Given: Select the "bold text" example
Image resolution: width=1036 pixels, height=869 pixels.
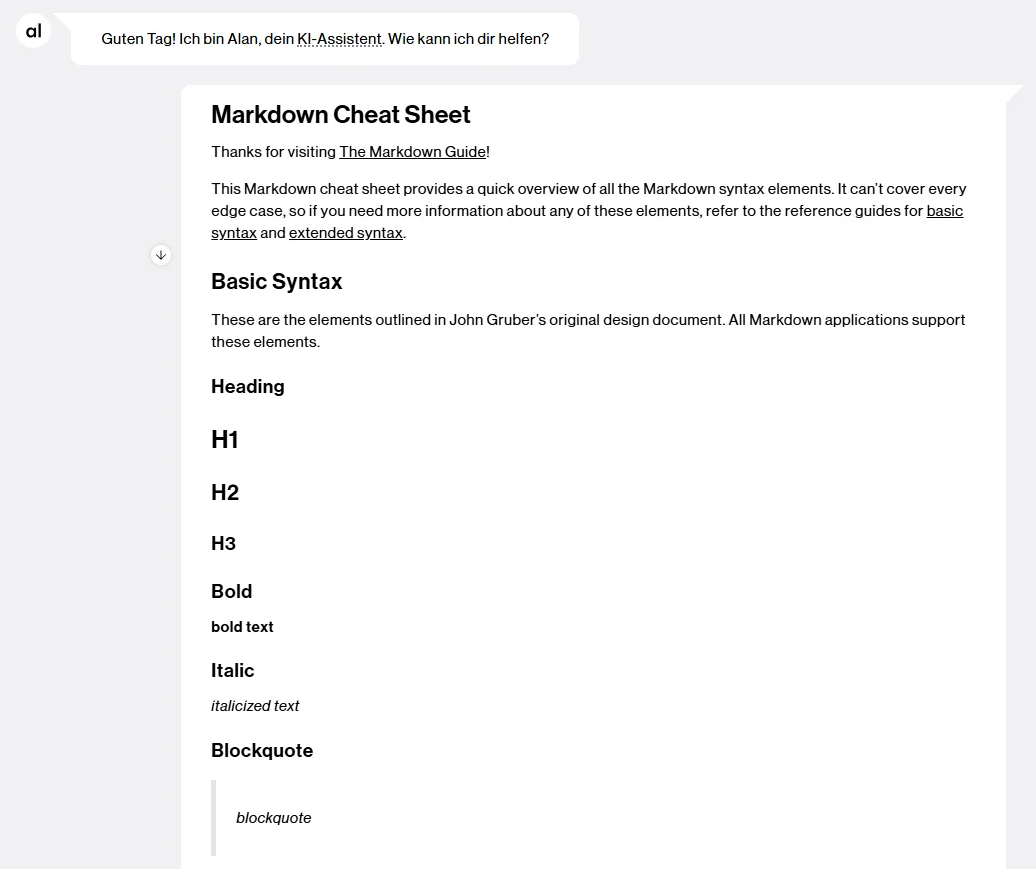Looking at the screenshot, I should pyautogui.click(x=242, y=627).
